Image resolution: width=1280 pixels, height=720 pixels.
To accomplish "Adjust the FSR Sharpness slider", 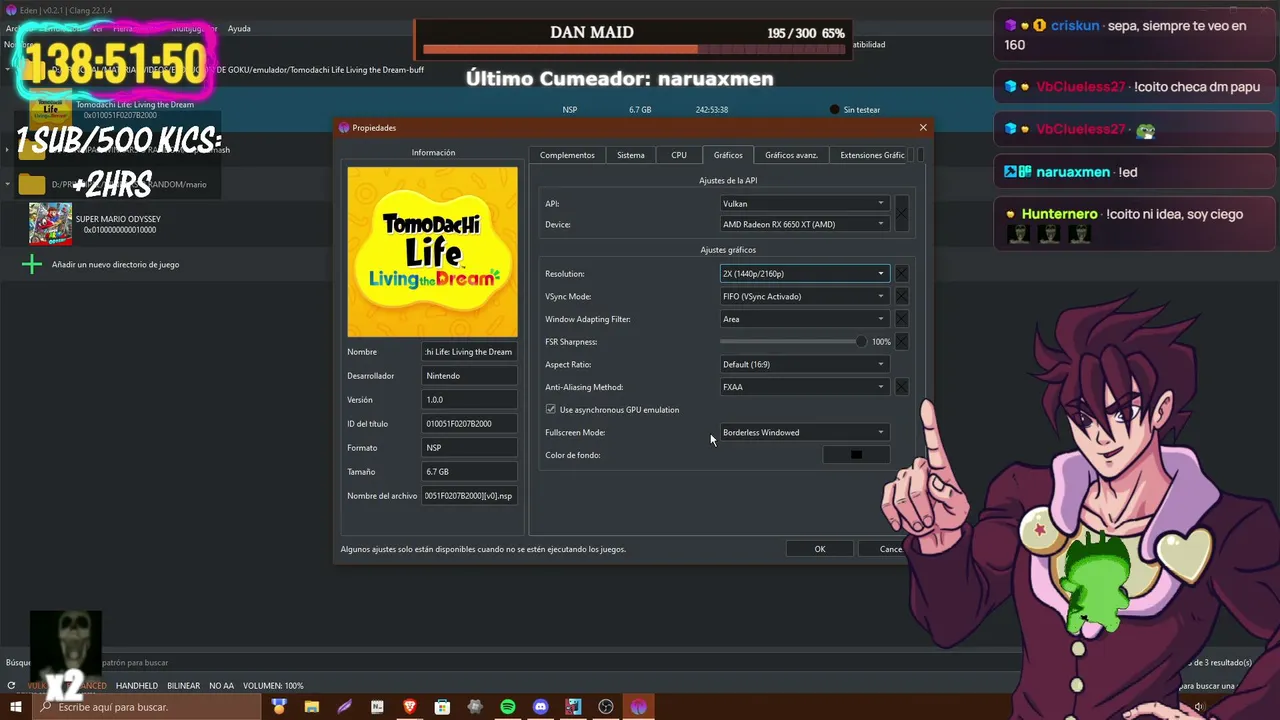I will (x=793, y=342).
